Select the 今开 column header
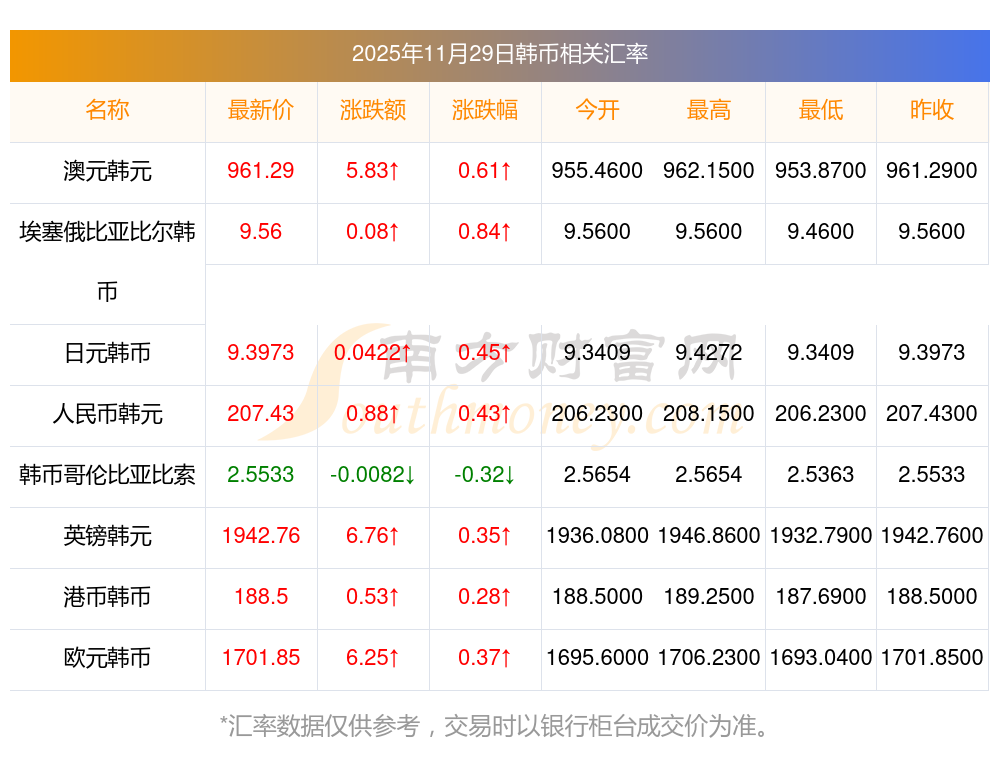The width and height of the screenshot is (1000, 757). [597, 111]
